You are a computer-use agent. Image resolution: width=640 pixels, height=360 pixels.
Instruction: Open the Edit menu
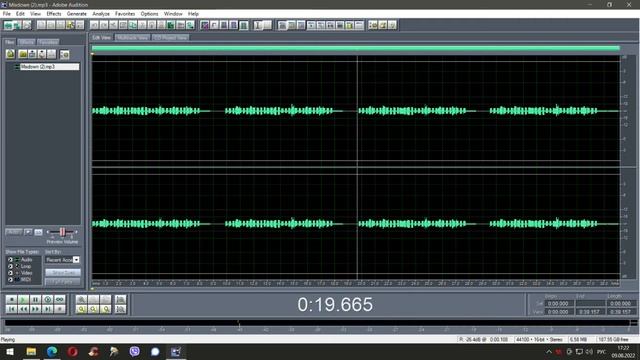20,13
